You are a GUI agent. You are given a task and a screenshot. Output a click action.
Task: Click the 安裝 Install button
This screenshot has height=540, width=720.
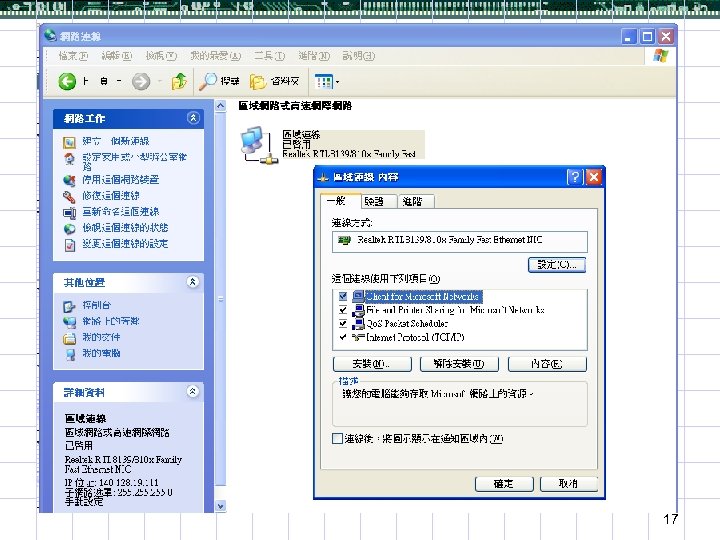pyautogui.click(x=372, y=364)
